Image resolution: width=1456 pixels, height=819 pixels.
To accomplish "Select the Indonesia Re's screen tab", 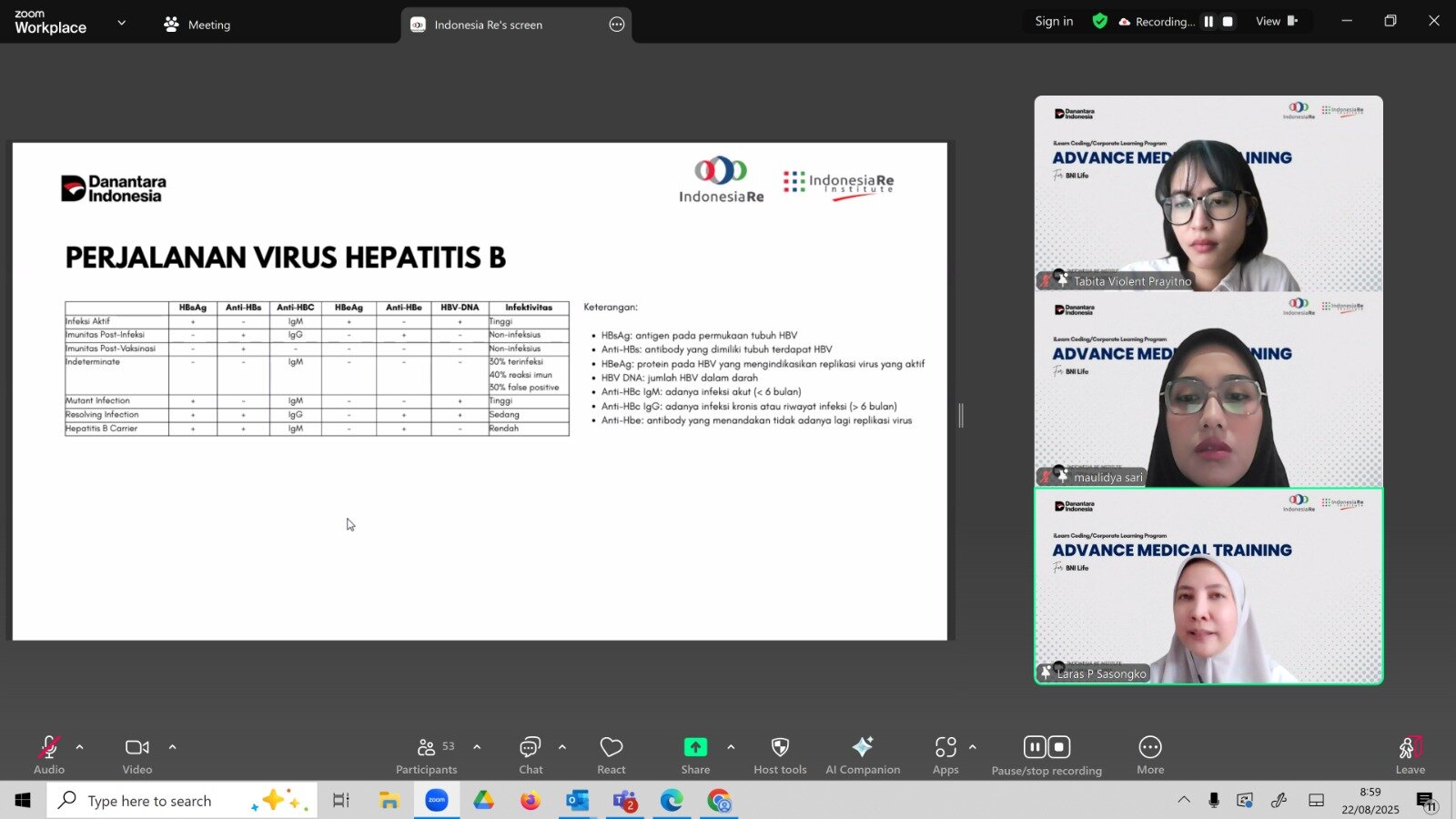I will (488, 25).
